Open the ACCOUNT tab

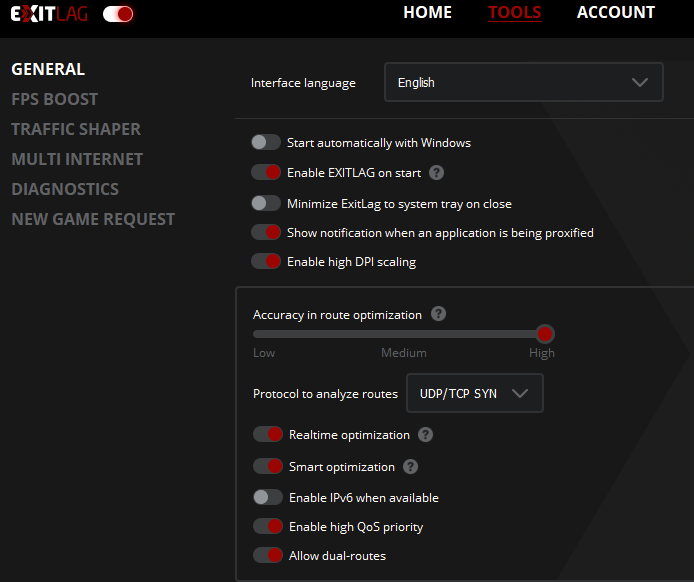[616, 12]
